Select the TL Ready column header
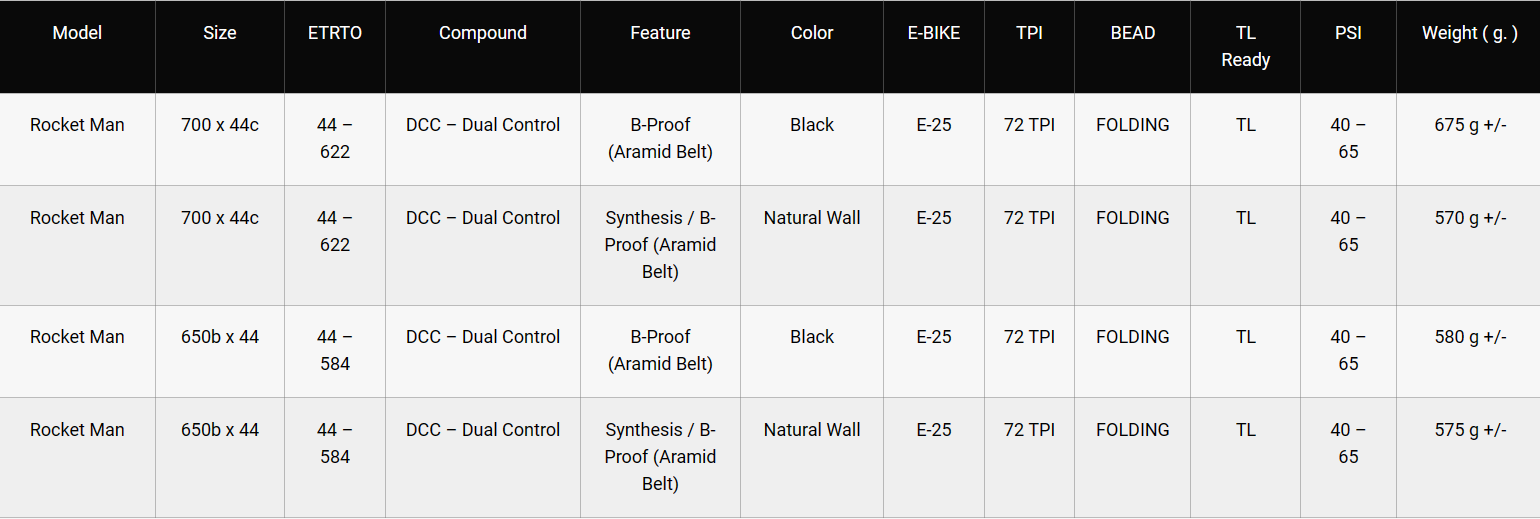 coord(1245,47)
